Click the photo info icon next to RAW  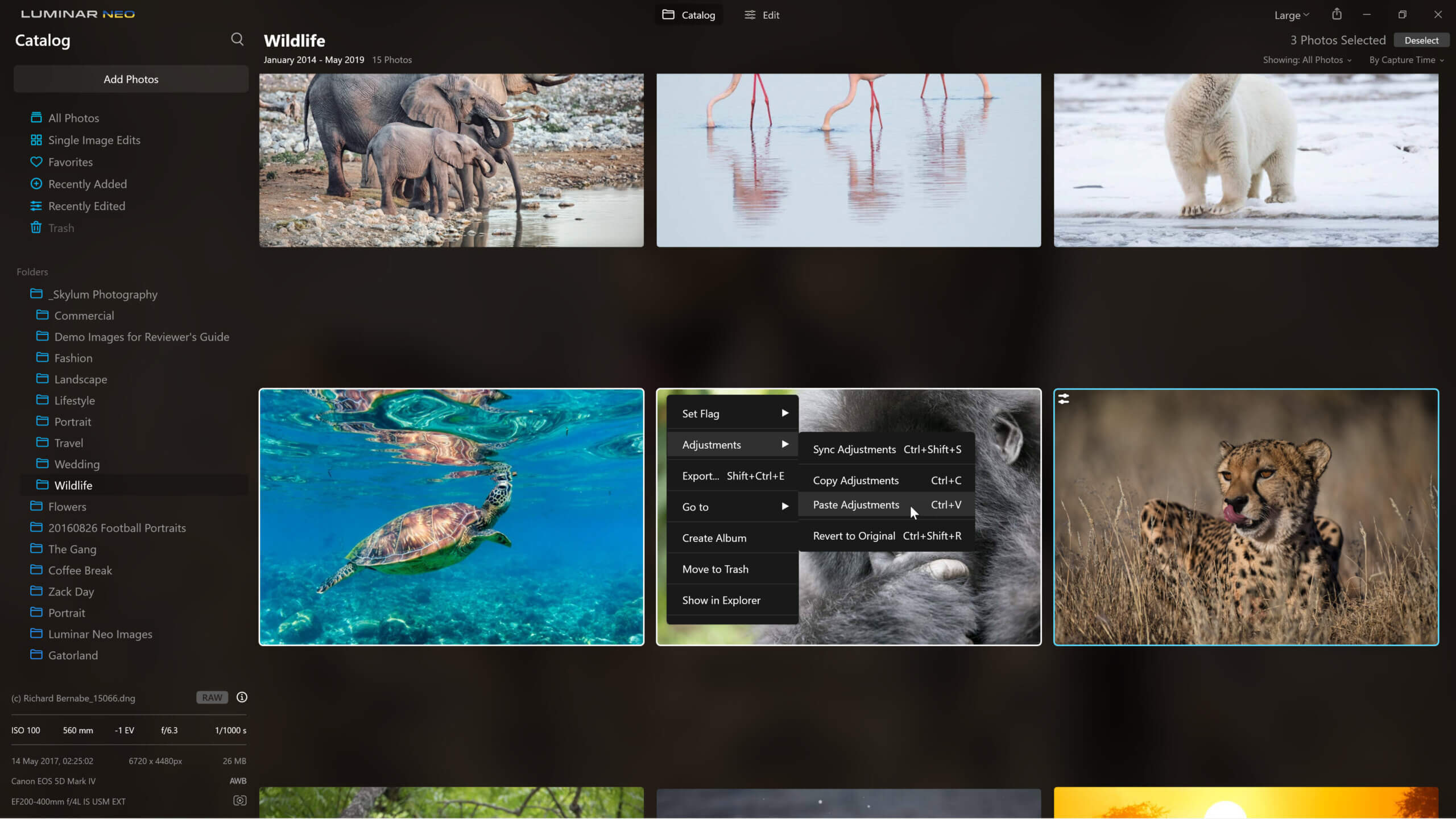[x=242, y=697]
